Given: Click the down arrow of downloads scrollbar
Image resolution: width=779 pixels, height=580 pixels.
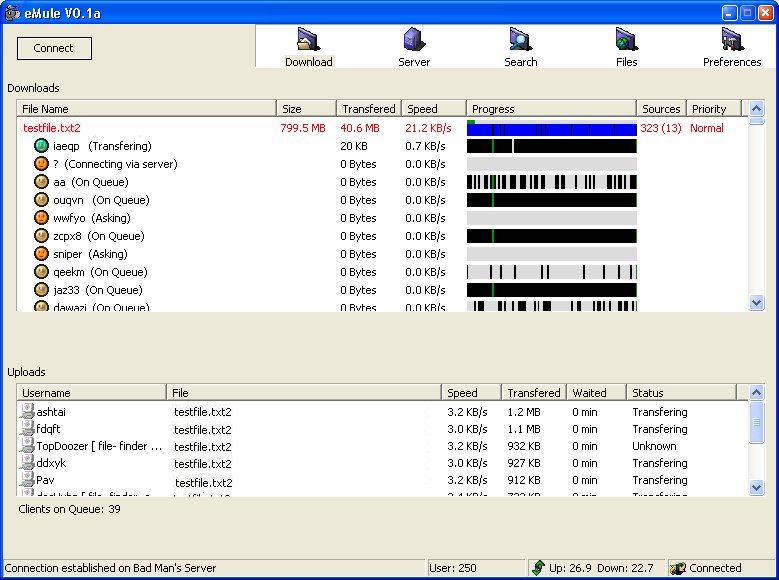Looking at the screenshot, I should coord(756,302).
